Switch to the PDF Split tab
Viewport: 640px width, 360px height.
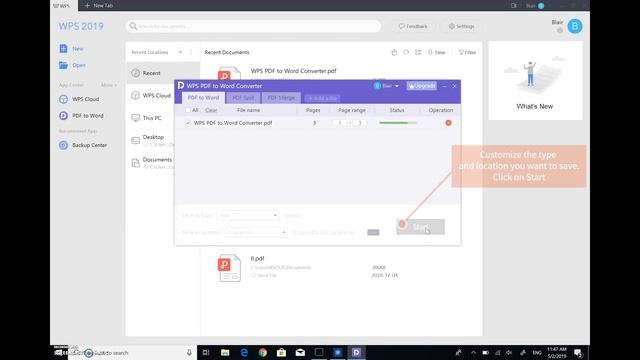(x=243, y=98)
